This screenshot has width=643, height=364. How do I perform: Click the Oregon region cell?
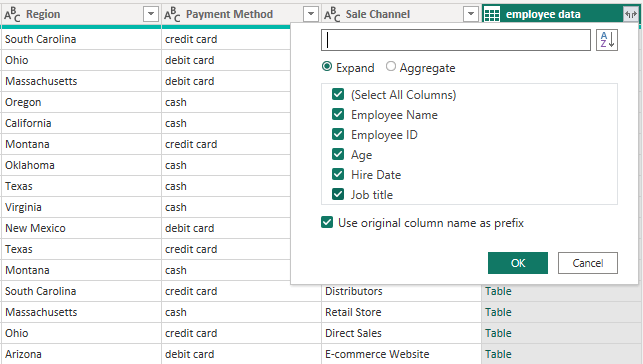click(x=81, y=102)
